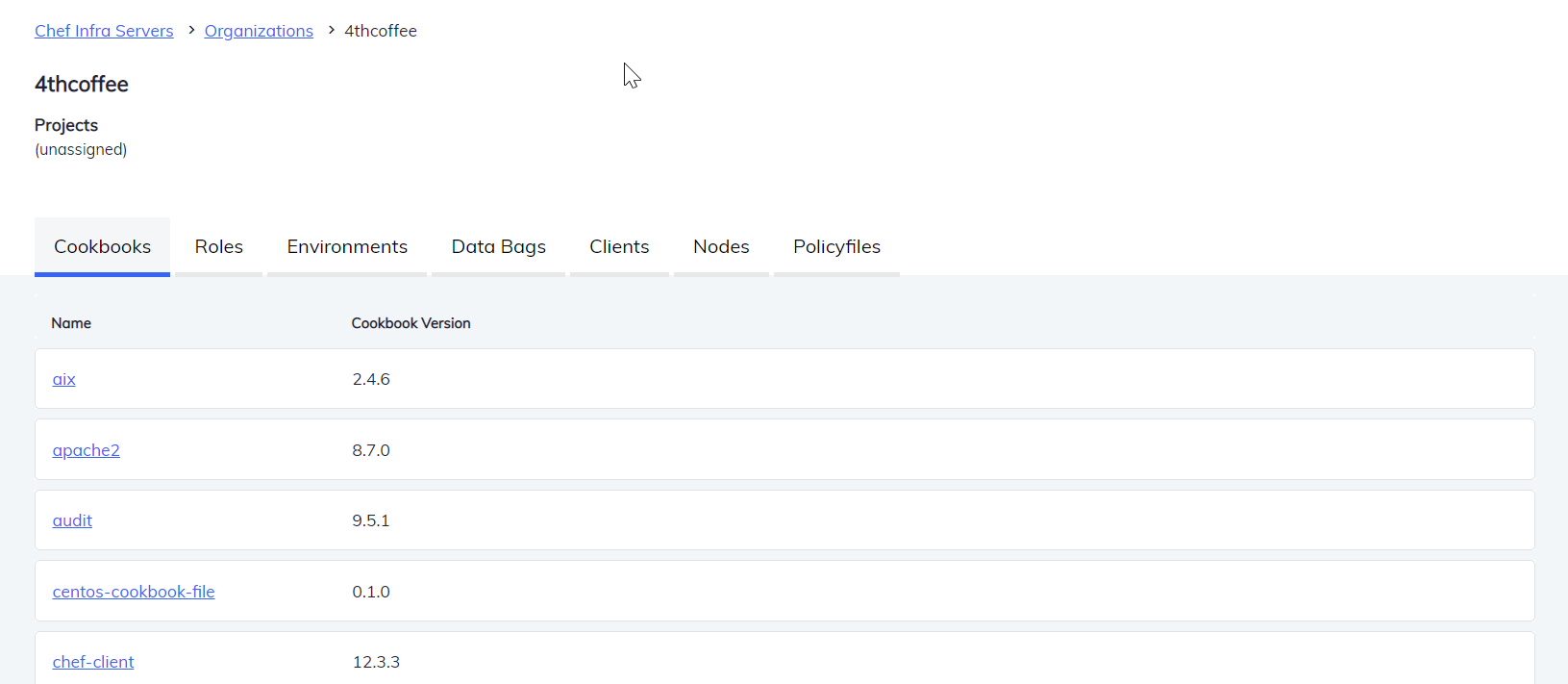Click the 8.7.0 version value

(371, 450)
